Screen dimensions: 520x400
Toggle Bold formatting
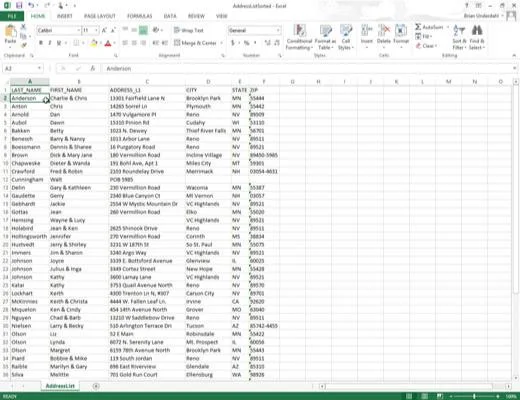point(41,43)
